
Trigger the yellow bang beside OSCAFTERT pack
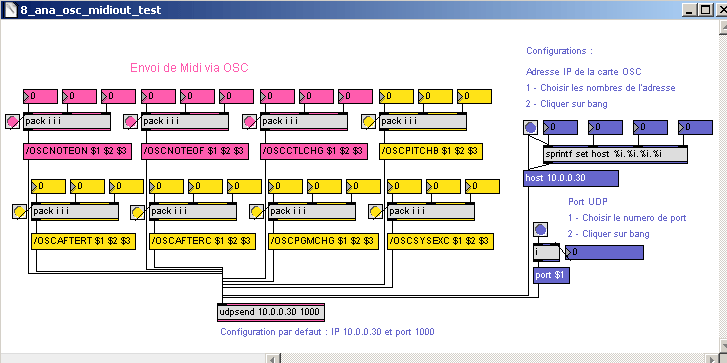coord(19,212)
